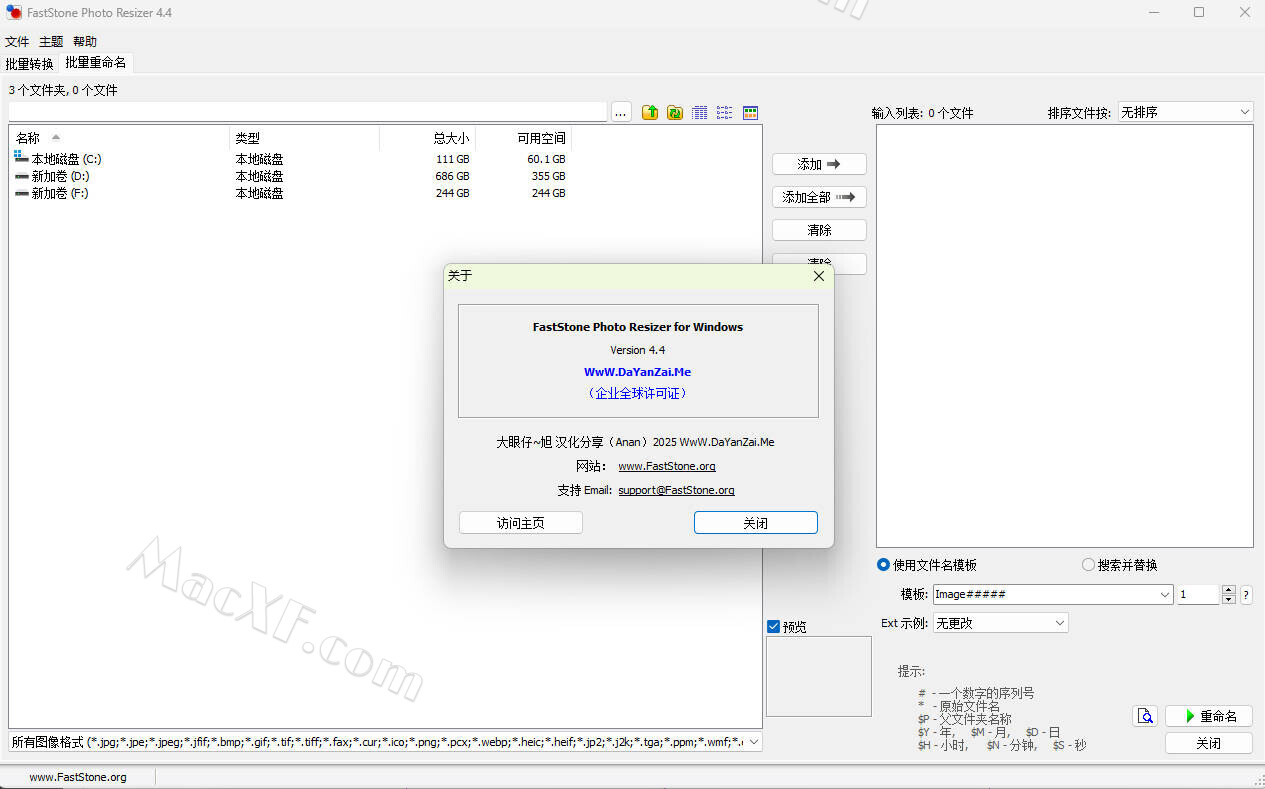The height and width of the screenshot is (789, 1265).
Task: Open the 排序文件按 sort dropdown
Action: point(1185,112)
